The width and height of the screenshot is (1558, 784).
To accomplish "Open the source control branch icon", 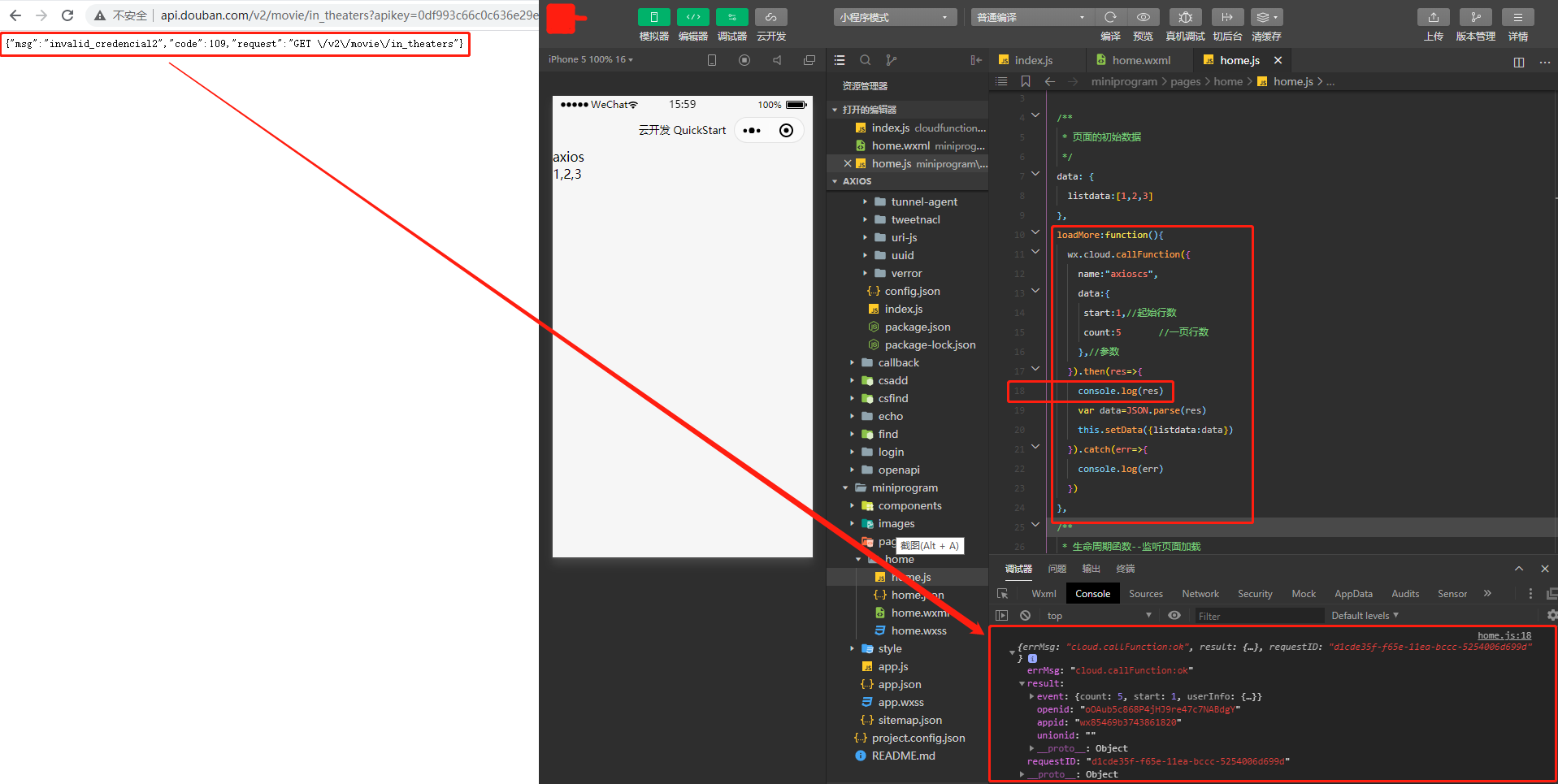I will click(x=892, y=60).
